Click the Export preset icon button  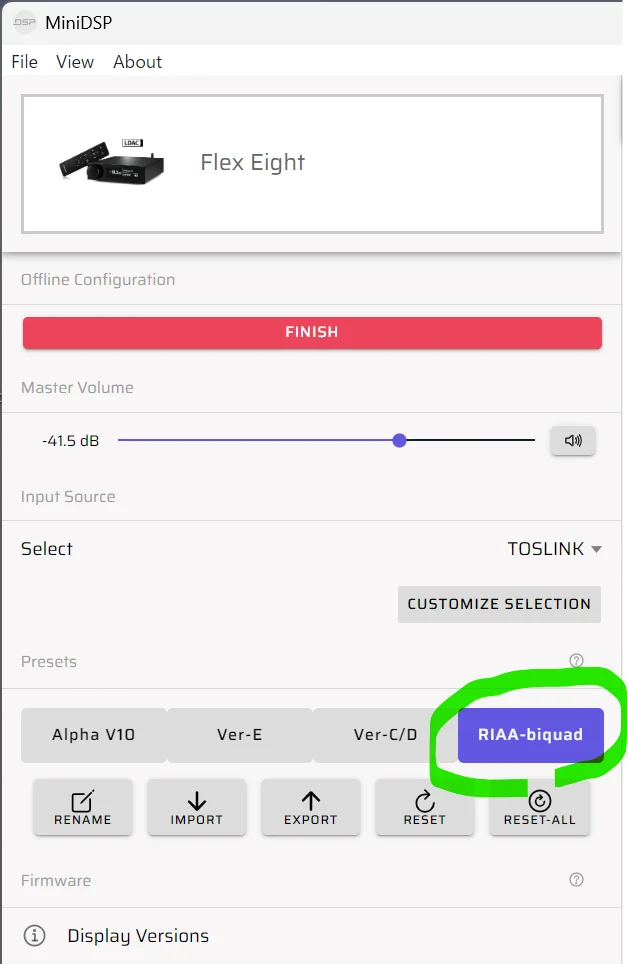point(311,807)
